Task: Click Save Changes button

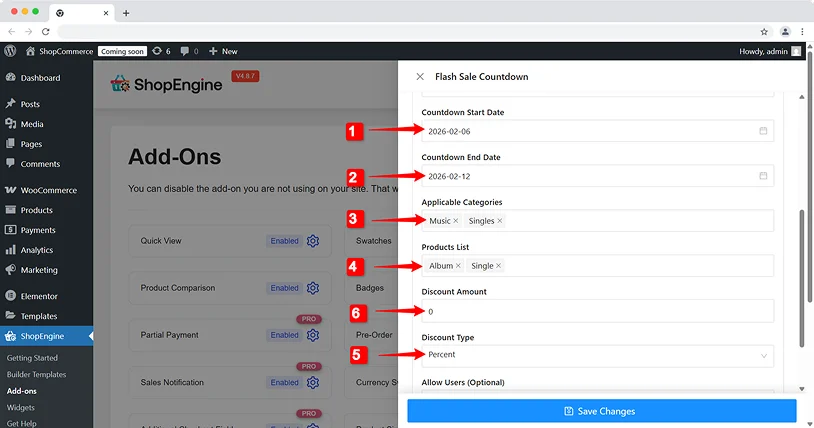Action: point(602,411)
